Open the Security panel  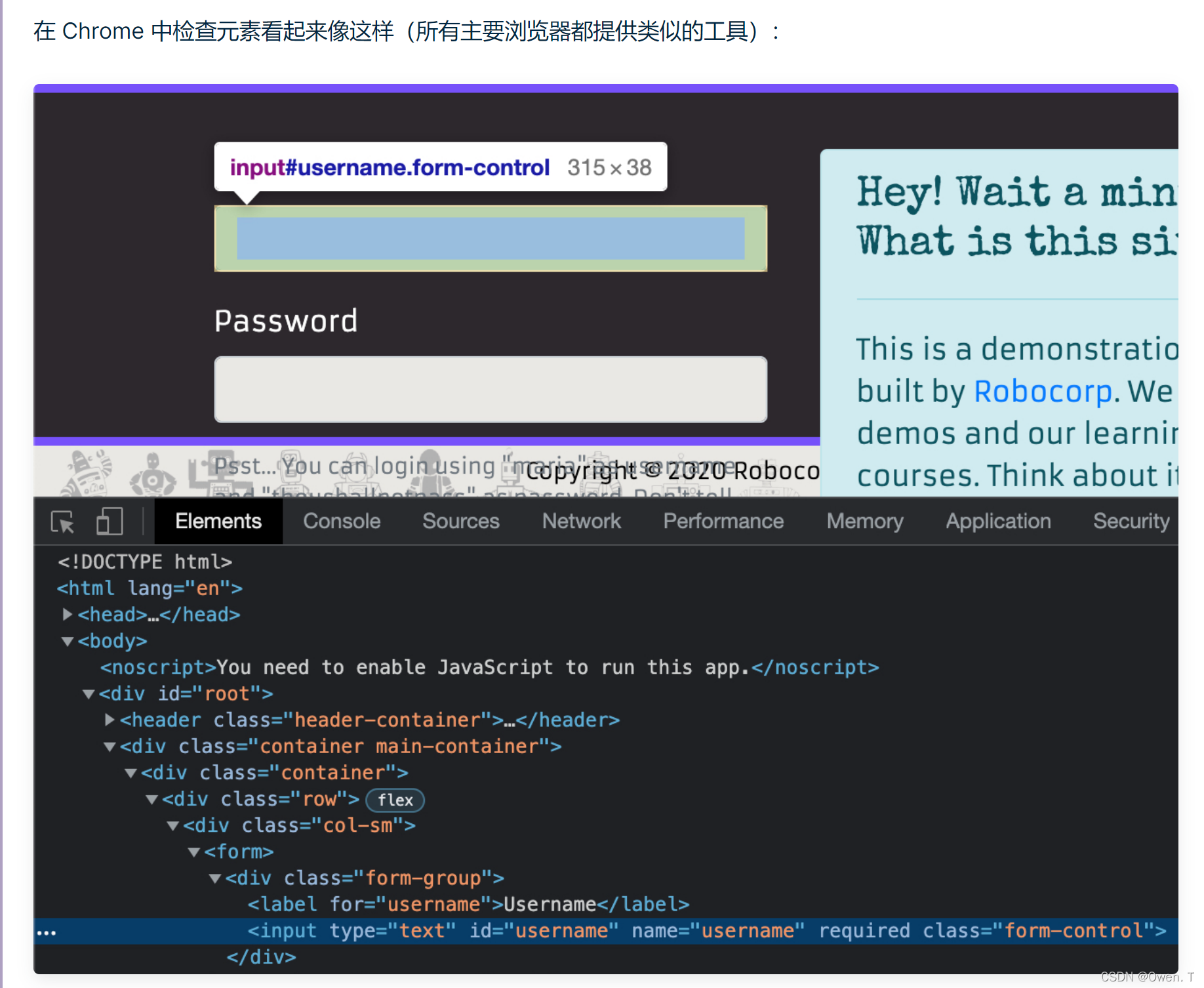(x=1131, y=521)
